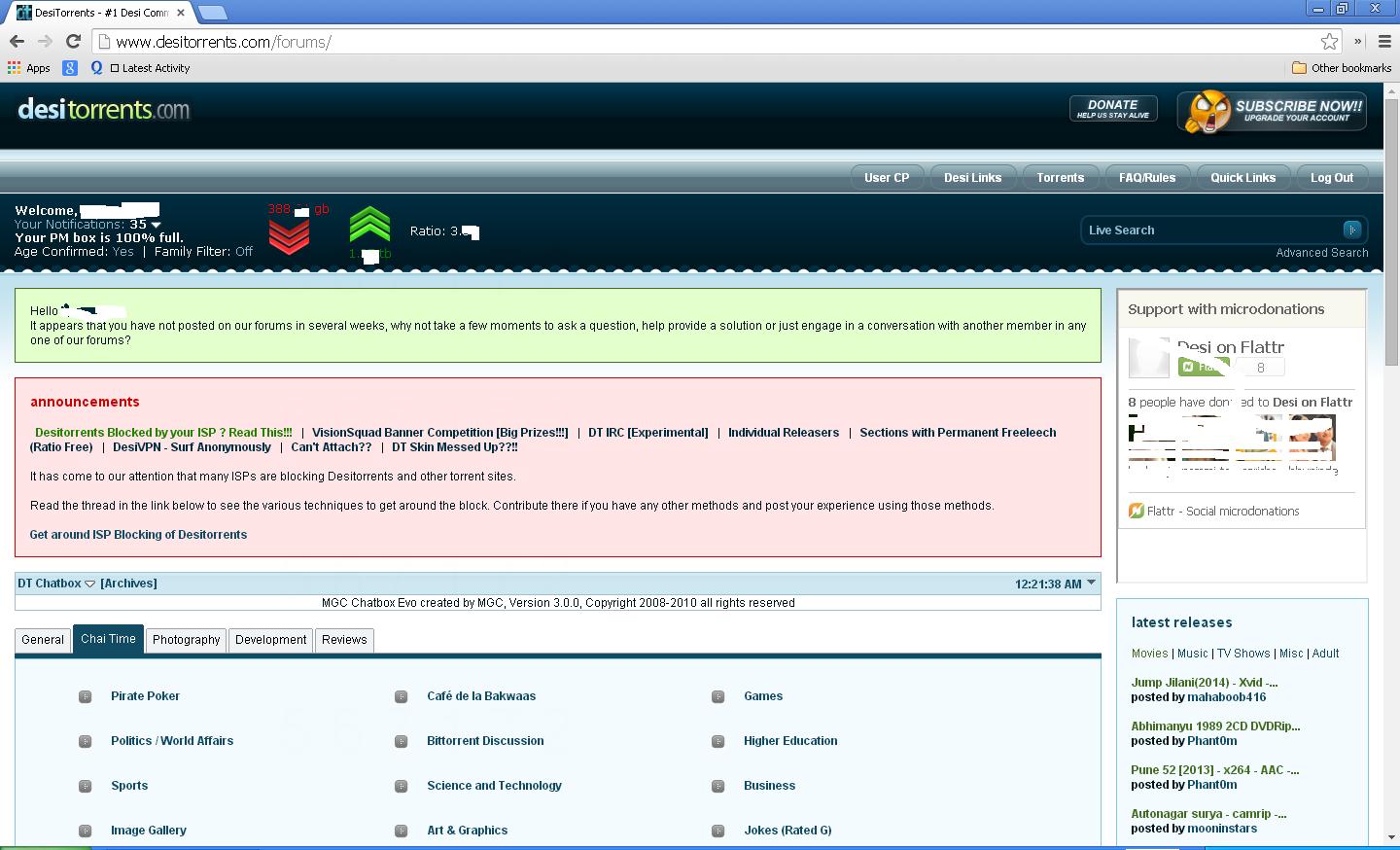Click the forum icon beside Higher Education
1400x850 pixels.
coord(717,741)
